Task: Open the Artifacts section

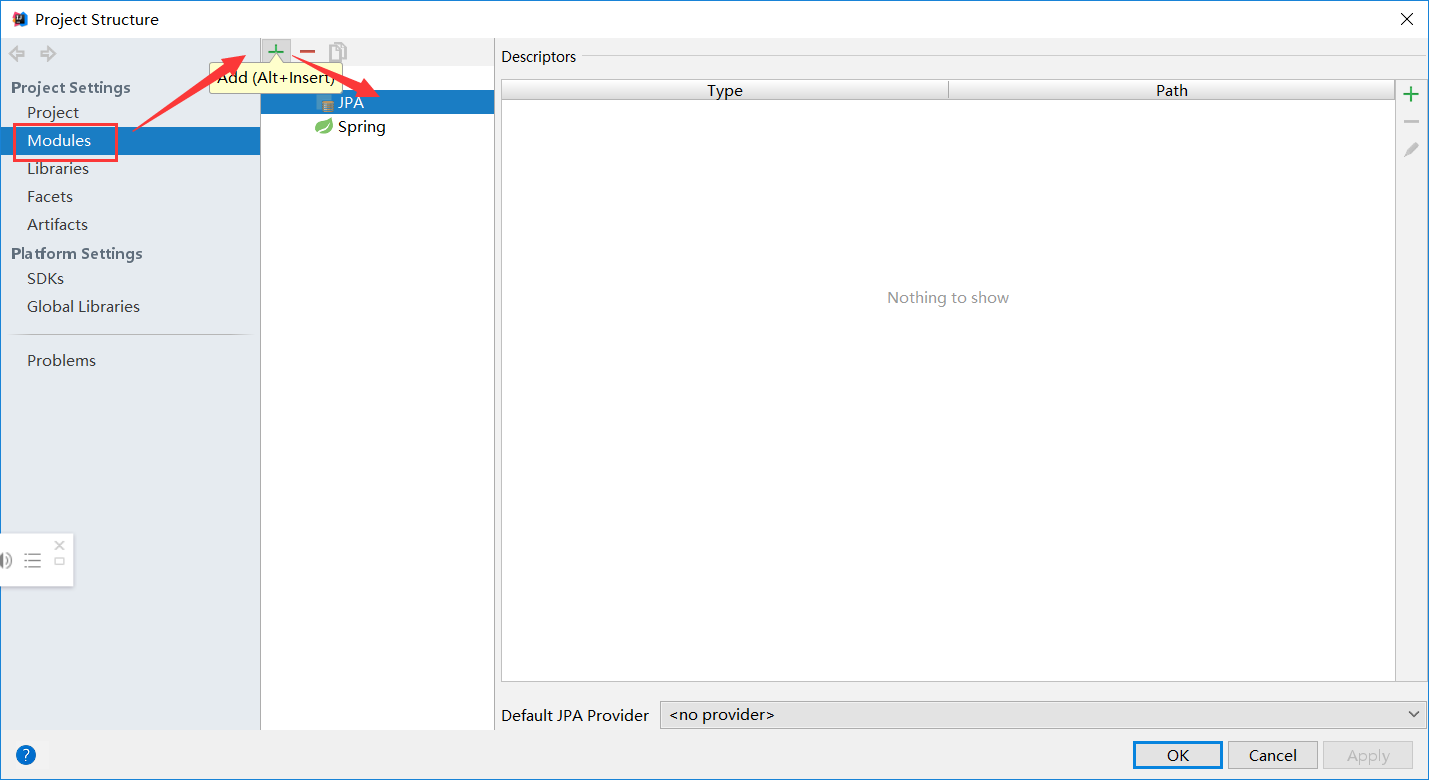Action: click(58, 225)
